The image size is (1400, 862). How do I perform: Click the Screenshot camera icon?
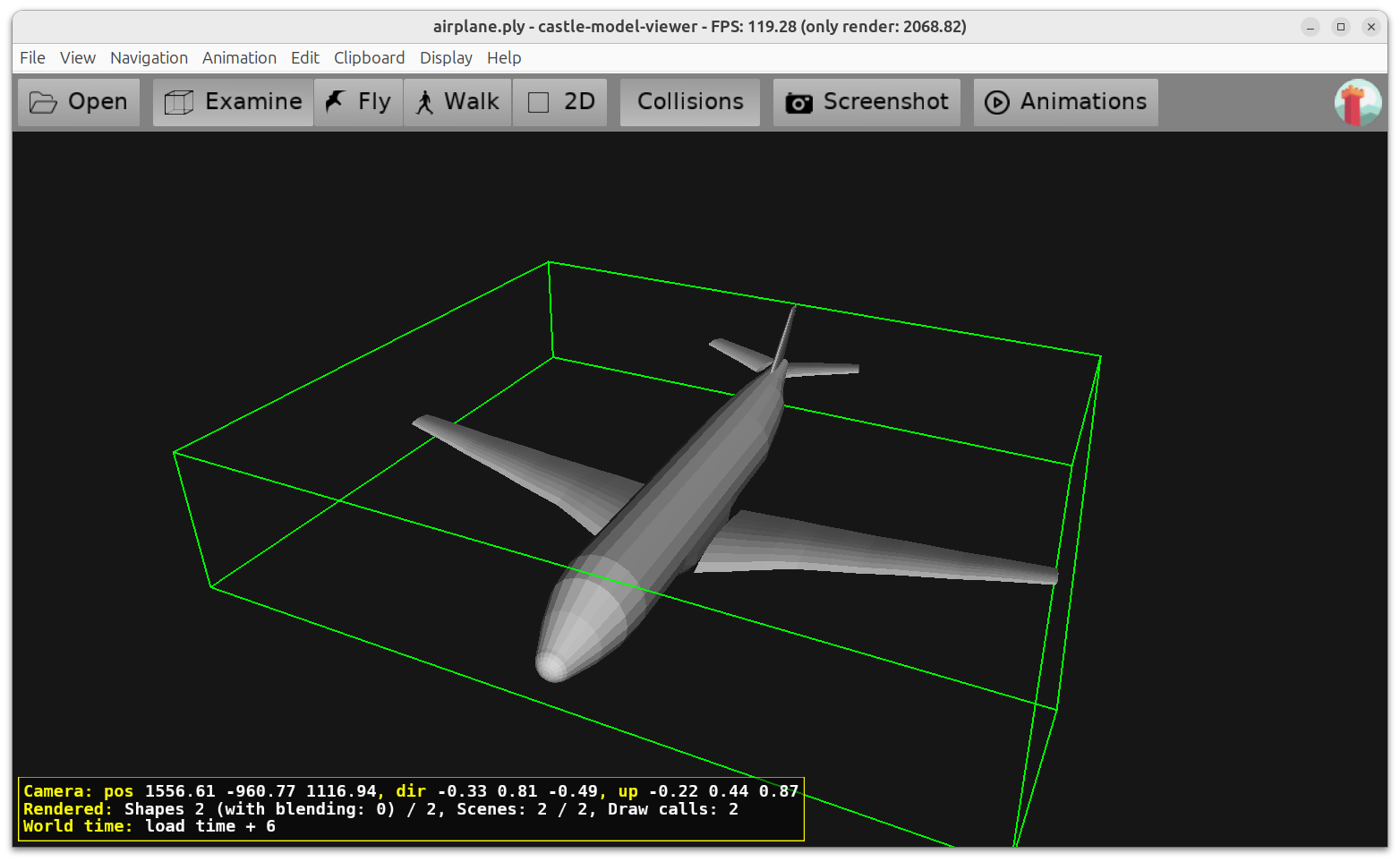798,103
